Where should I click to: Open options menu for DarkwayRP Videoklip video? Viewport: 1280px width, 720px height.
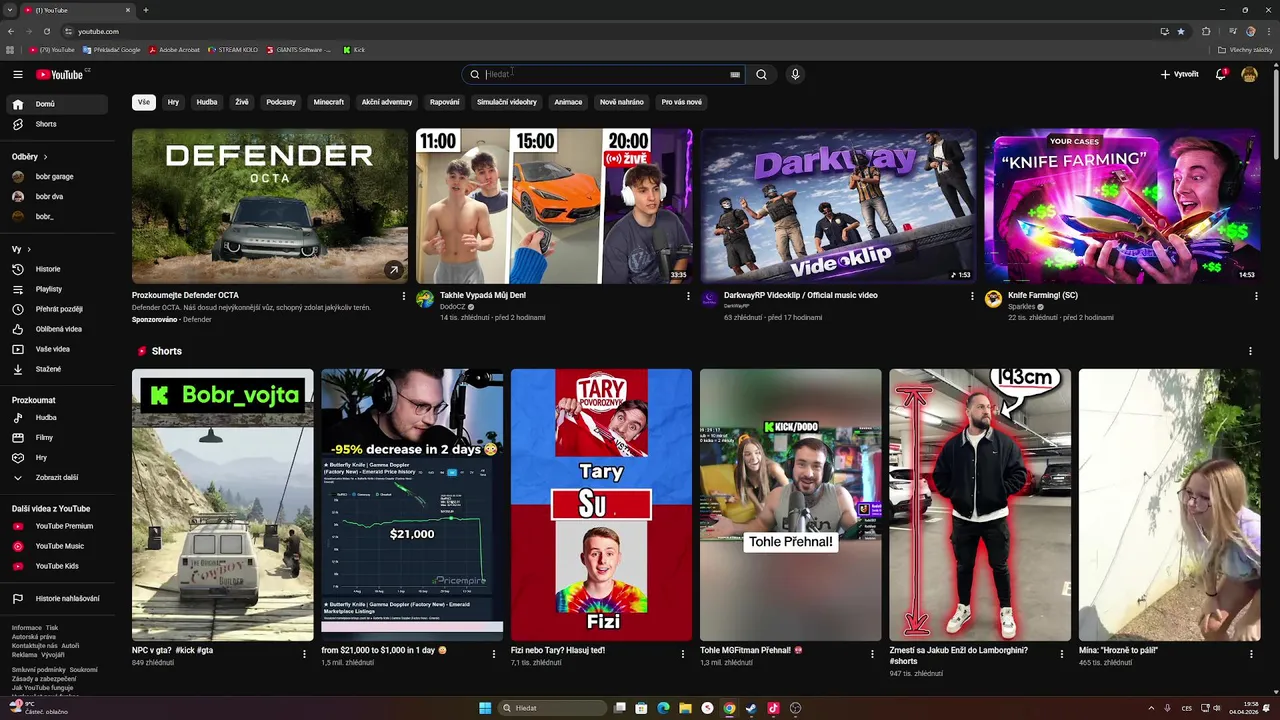[x=972, y=296]
